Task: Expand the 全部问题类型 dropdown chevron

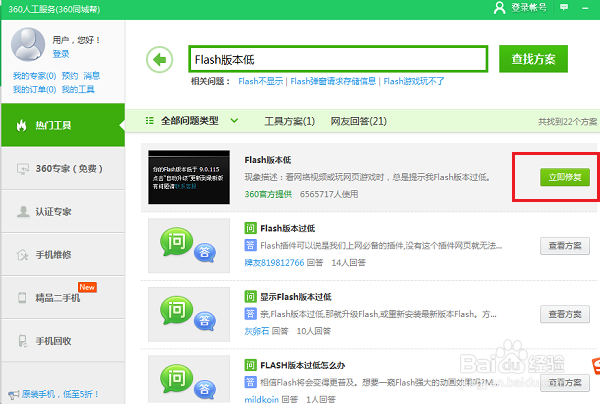Action: tap(234, 121)
